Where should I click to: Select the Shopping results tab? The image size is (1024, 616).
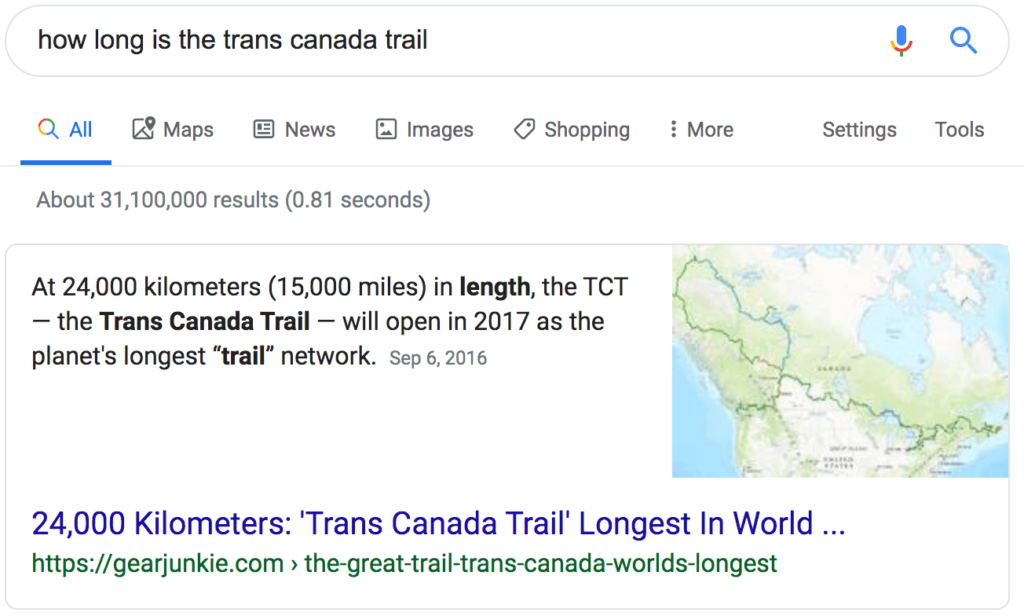[x=570, y=129]
